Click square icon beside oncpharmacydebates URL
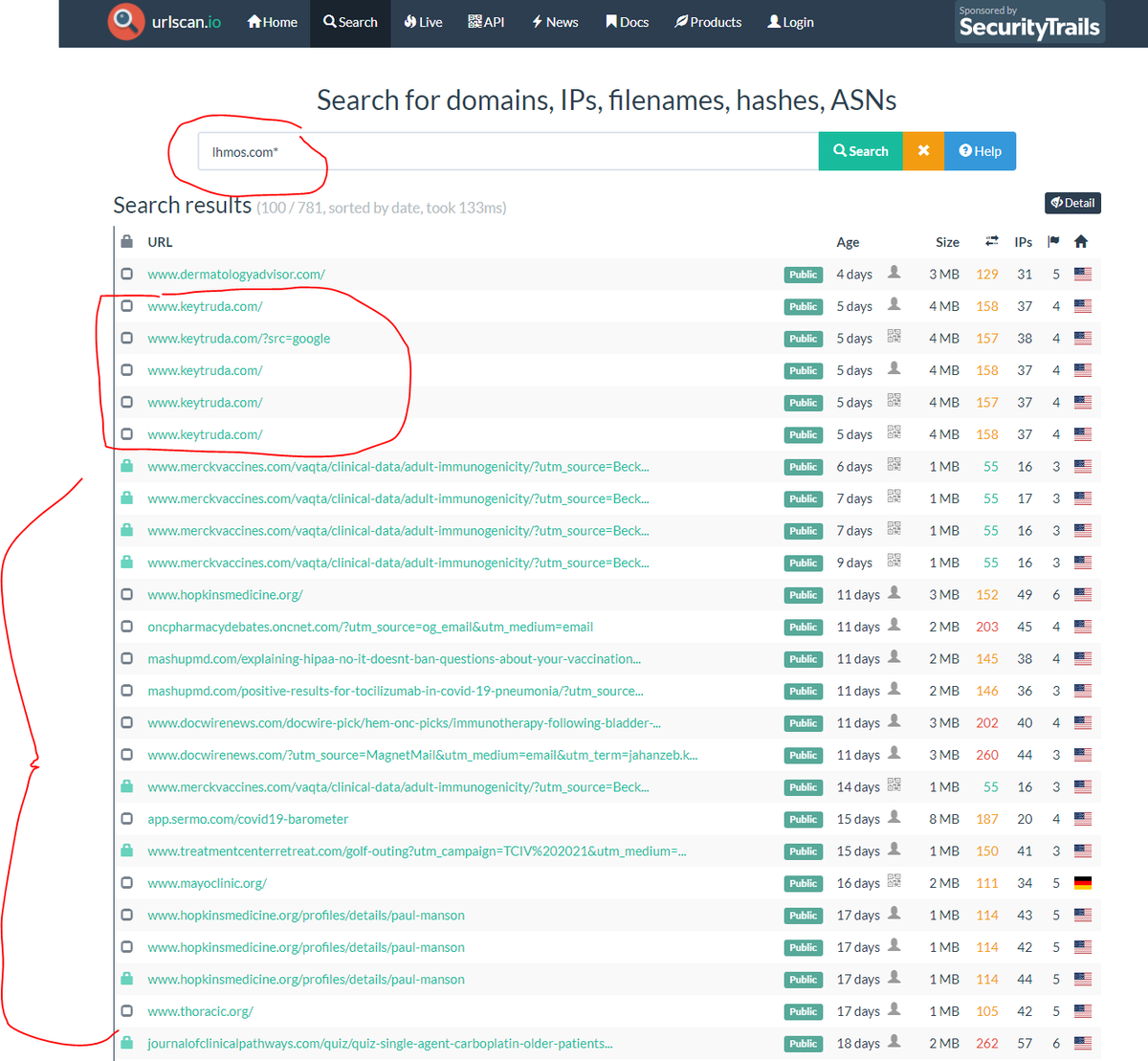Viewport: 1148px width, 1061px height. click(126, 627)
